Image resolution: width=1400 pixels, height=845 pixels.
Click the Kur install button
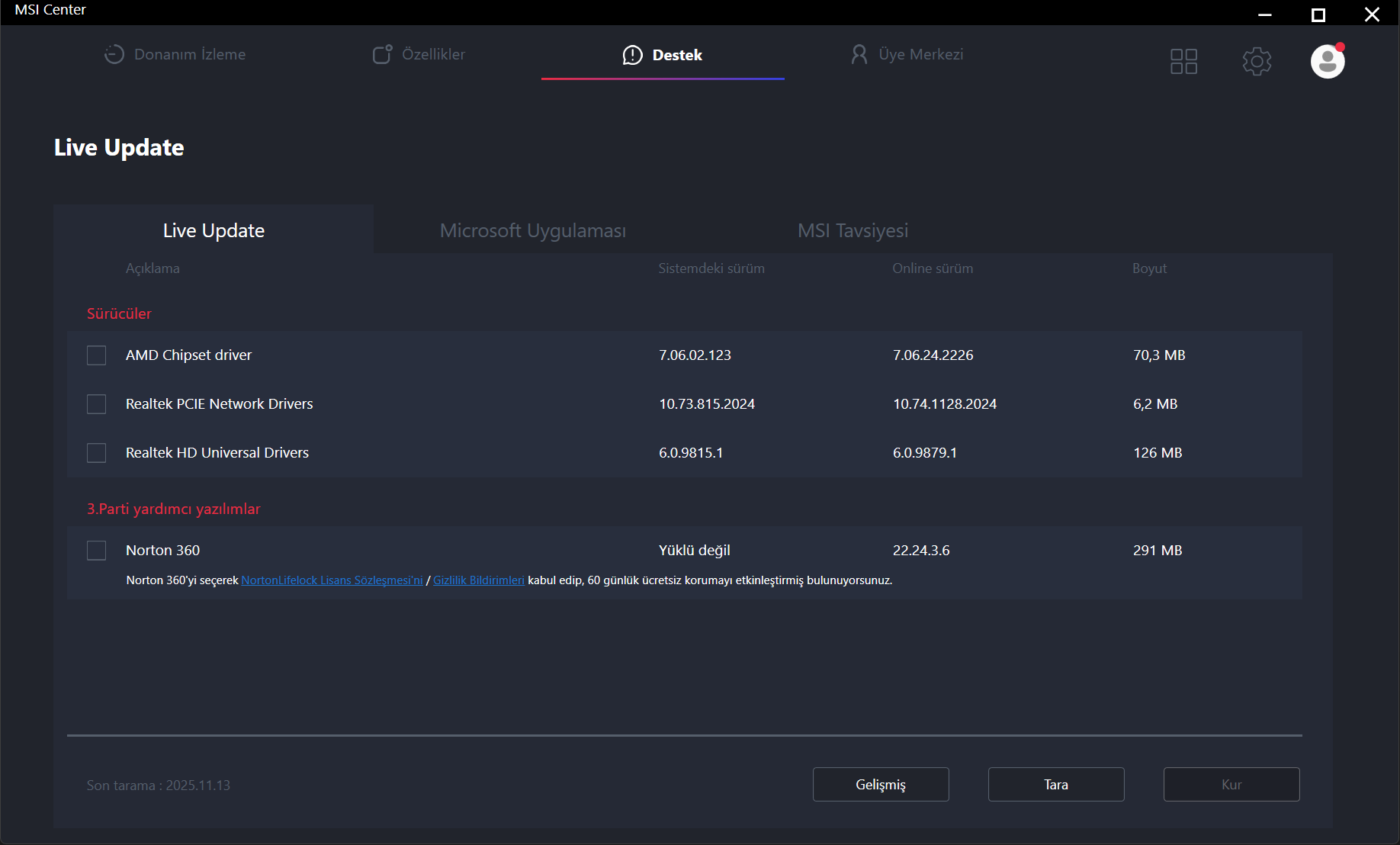(x=1231, y=784)
